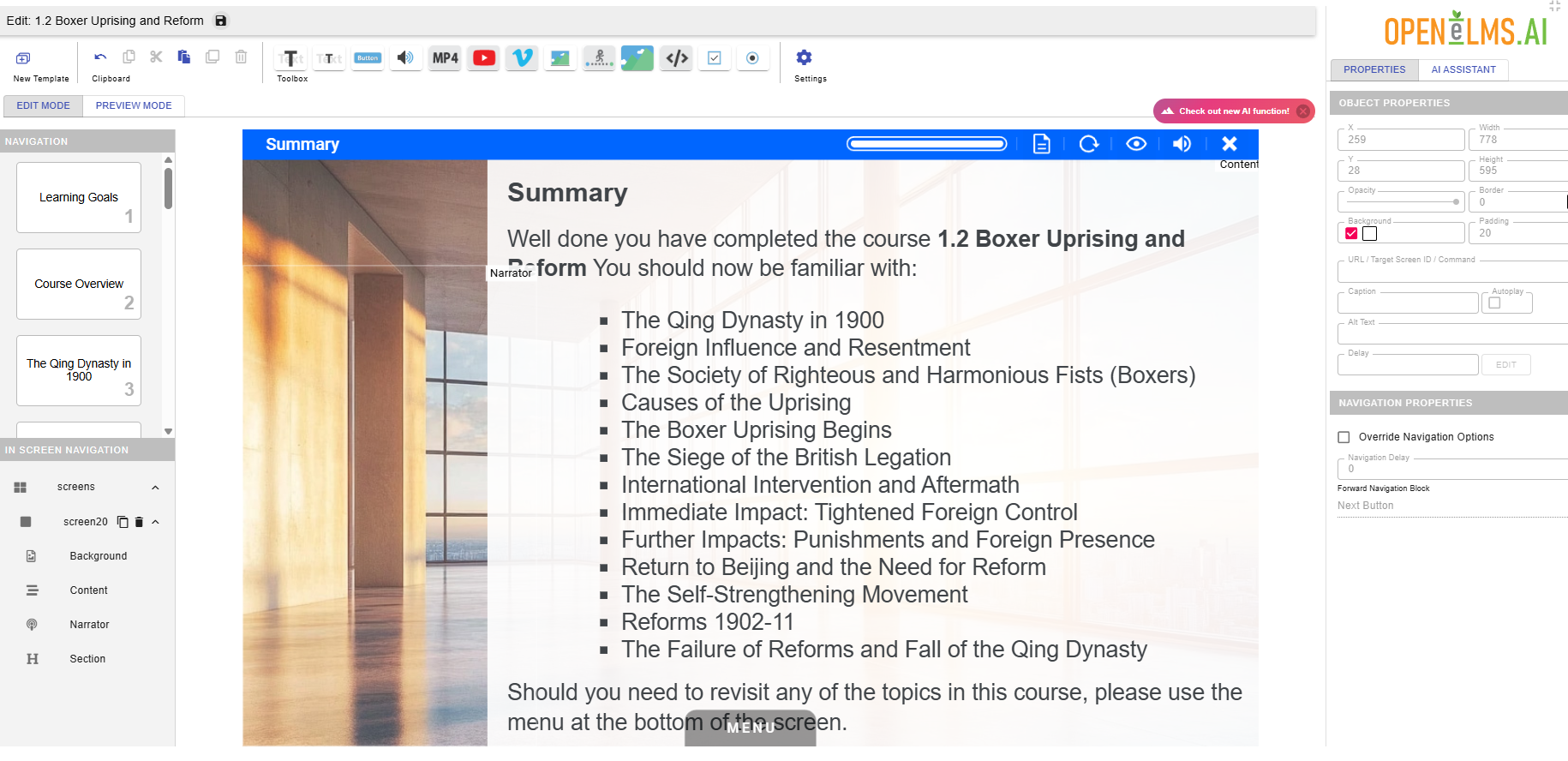This screenshot has height=761, width=1568.
Task: Click the undo arrow in Clipboard group
Action: [x=100, y=57]
